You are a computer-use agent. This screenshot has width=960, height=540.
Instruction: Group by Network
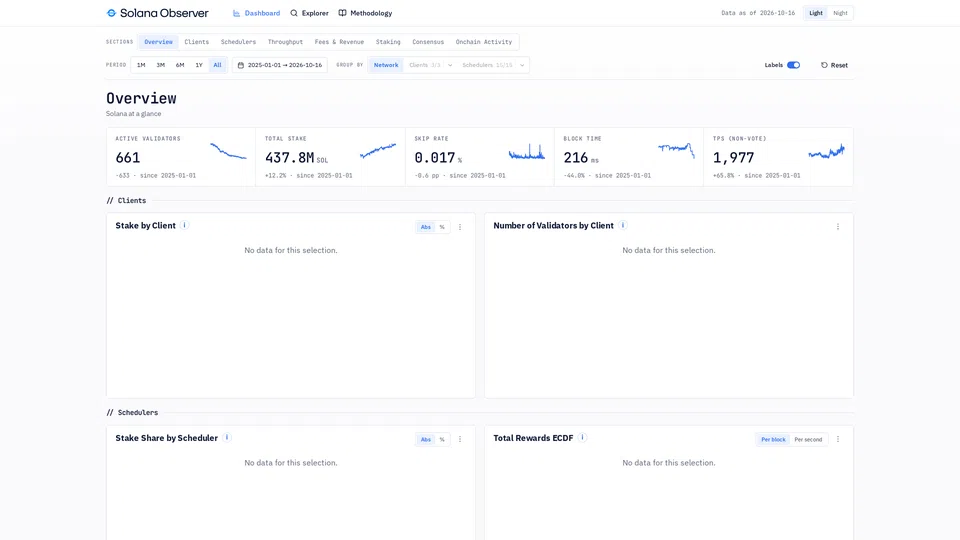[386, 65]
